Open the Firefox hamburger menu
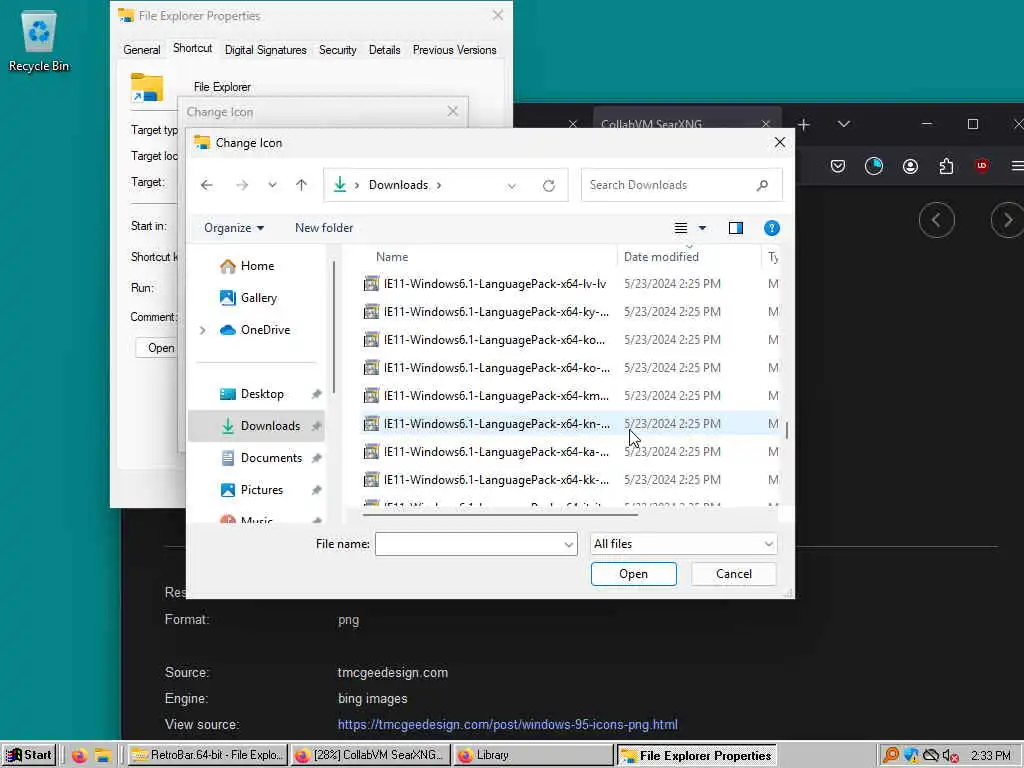1024x768 pixels. [x=1017, y=167]
